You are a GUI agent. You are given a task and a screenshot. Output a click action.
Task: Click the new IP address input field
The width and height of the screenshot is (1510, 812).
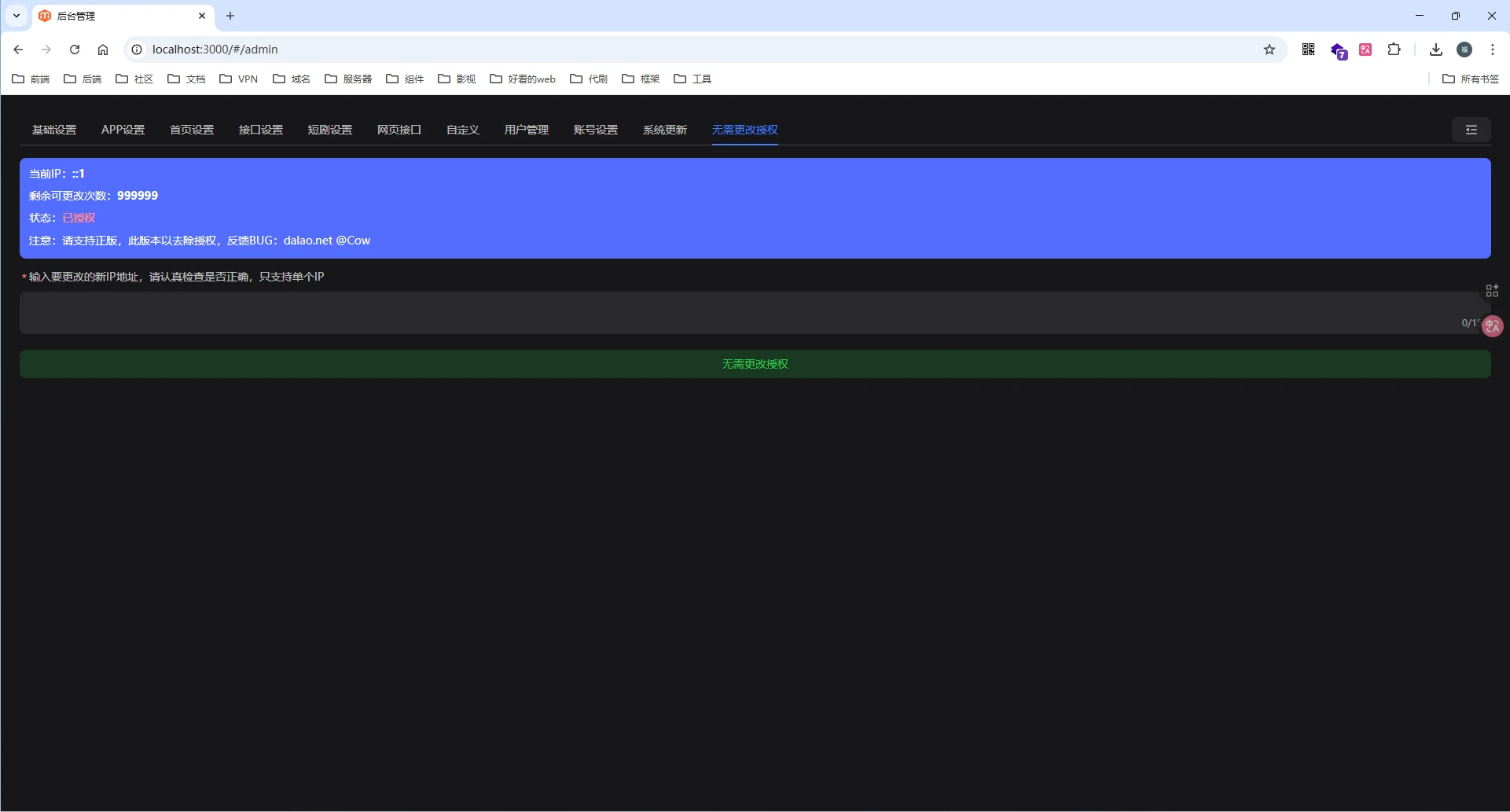tap(739, 313)
